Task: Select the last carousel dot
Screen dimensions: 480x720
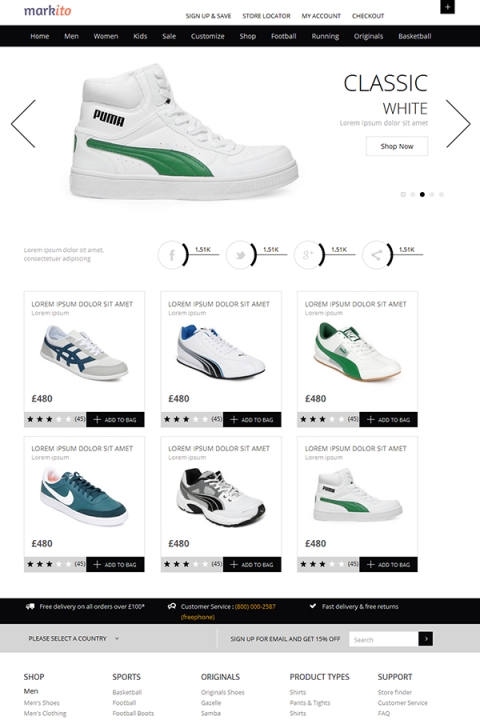Action: coord(441,195)
